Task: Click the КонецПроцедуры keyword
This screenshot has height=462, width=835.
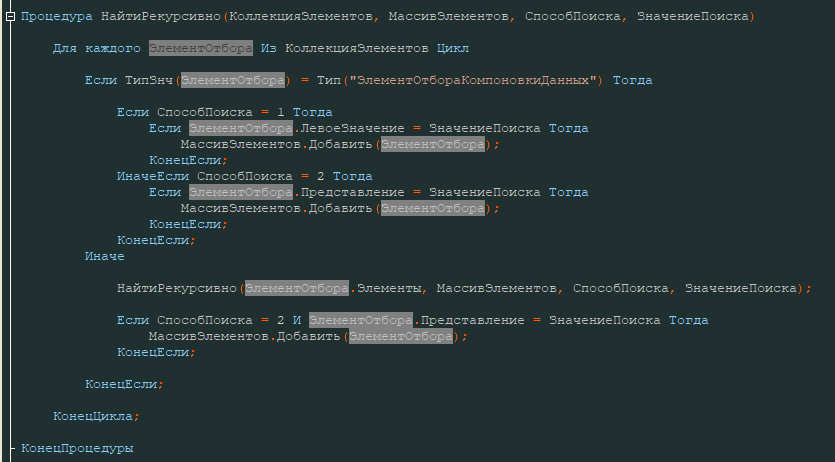Action: pos(77,448)
